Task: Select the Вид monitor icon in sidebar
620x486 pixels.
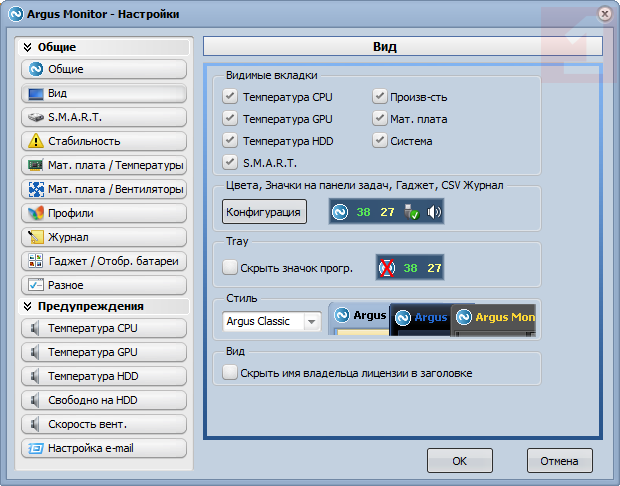Action: [36, 94]
